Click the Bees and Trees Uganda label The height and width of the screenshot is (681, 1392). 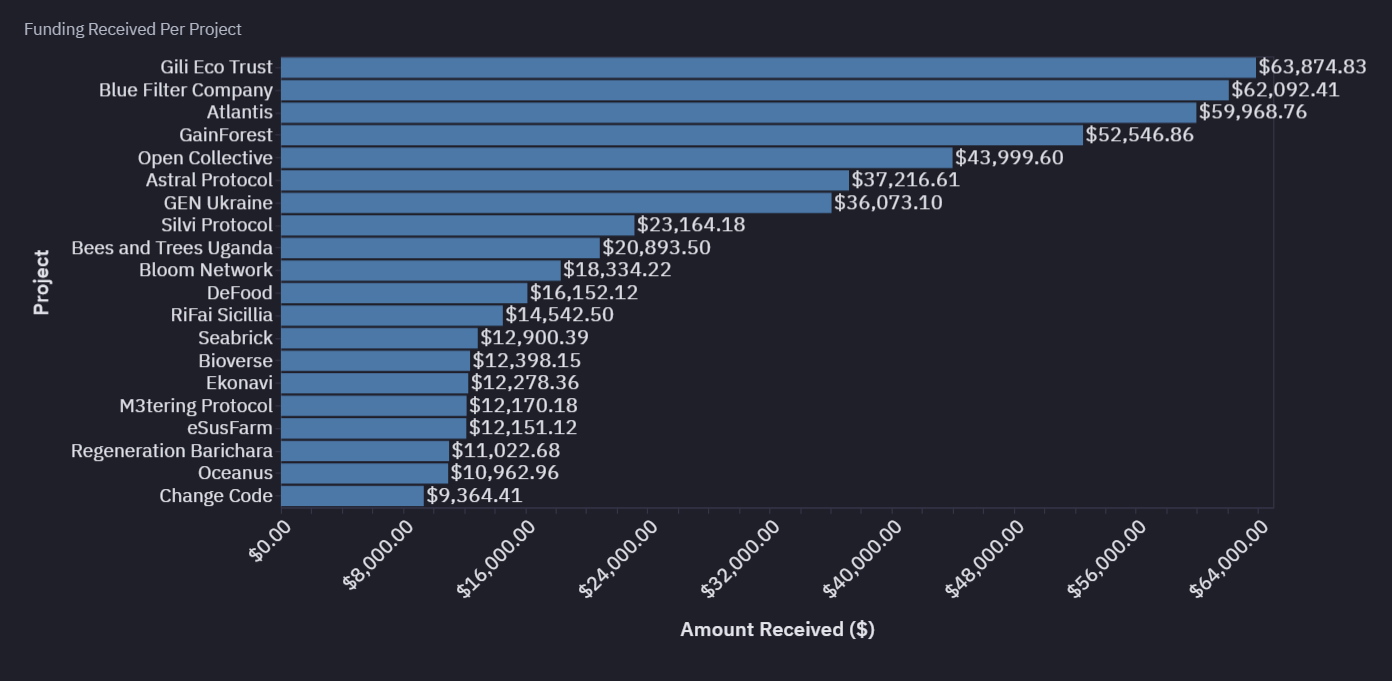point(172,248)
